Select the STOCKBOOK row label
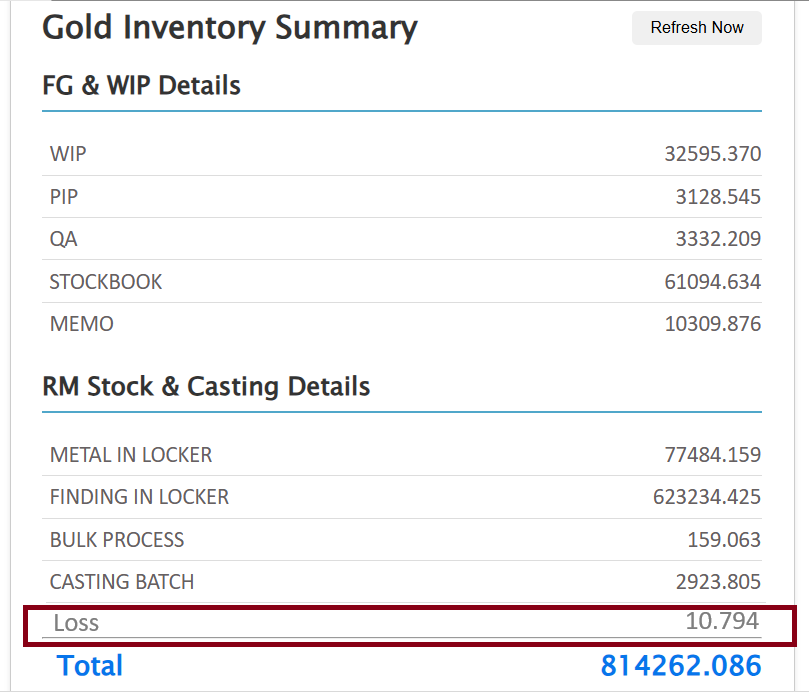Screen dimensions: 809x692 pyautogui.click(x=106, y=282)
